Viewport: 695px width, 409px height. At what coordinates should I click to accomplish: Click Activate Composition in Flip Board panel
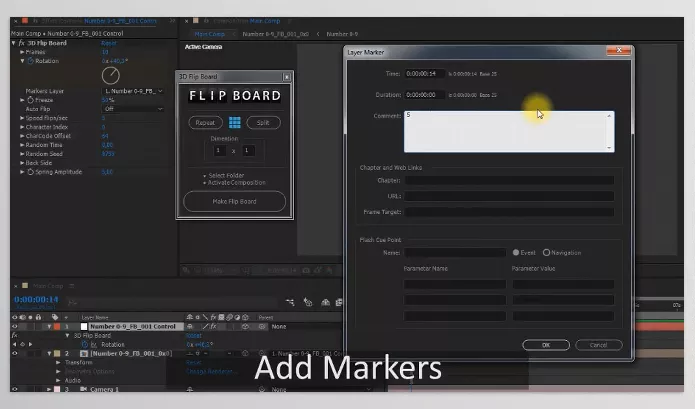tap(237, 183)
